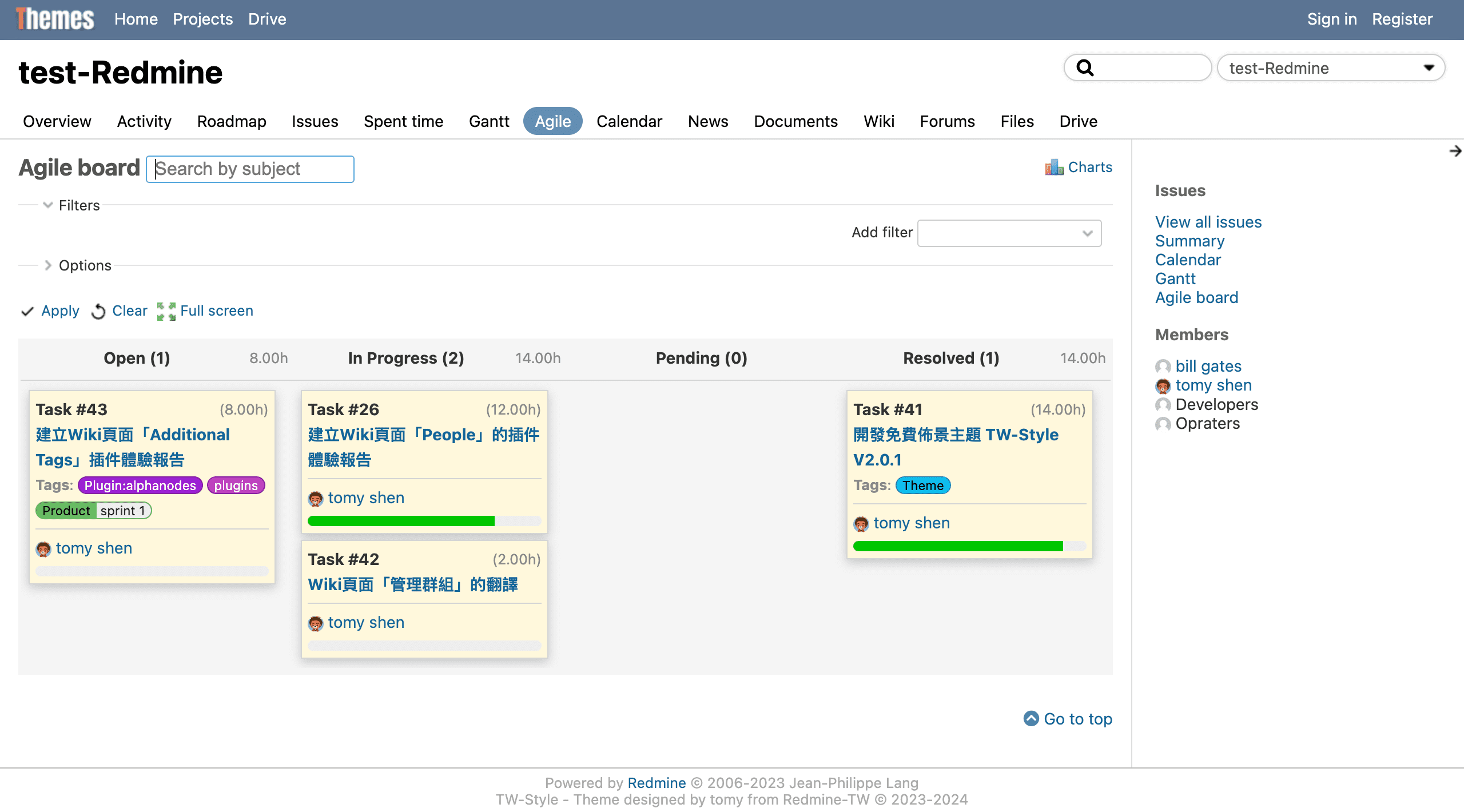Click the Full screen arrows icon
1464x812 pixels.
point(166,311)
